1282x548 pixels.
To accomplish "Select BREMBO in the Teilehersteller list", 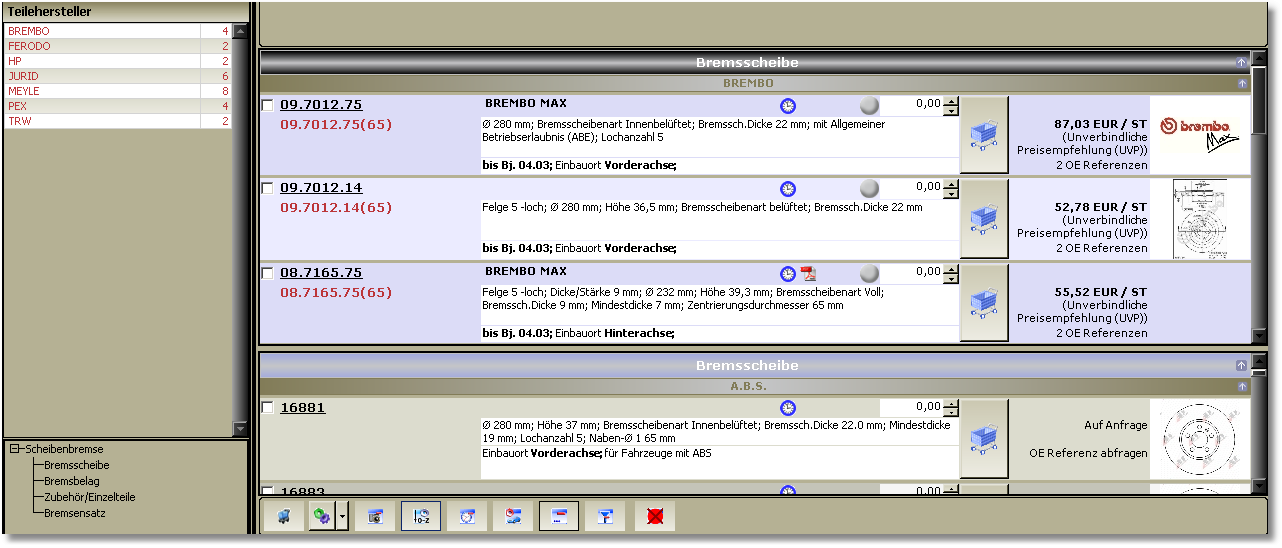I will pyautogui.click(x=117, y=31).
